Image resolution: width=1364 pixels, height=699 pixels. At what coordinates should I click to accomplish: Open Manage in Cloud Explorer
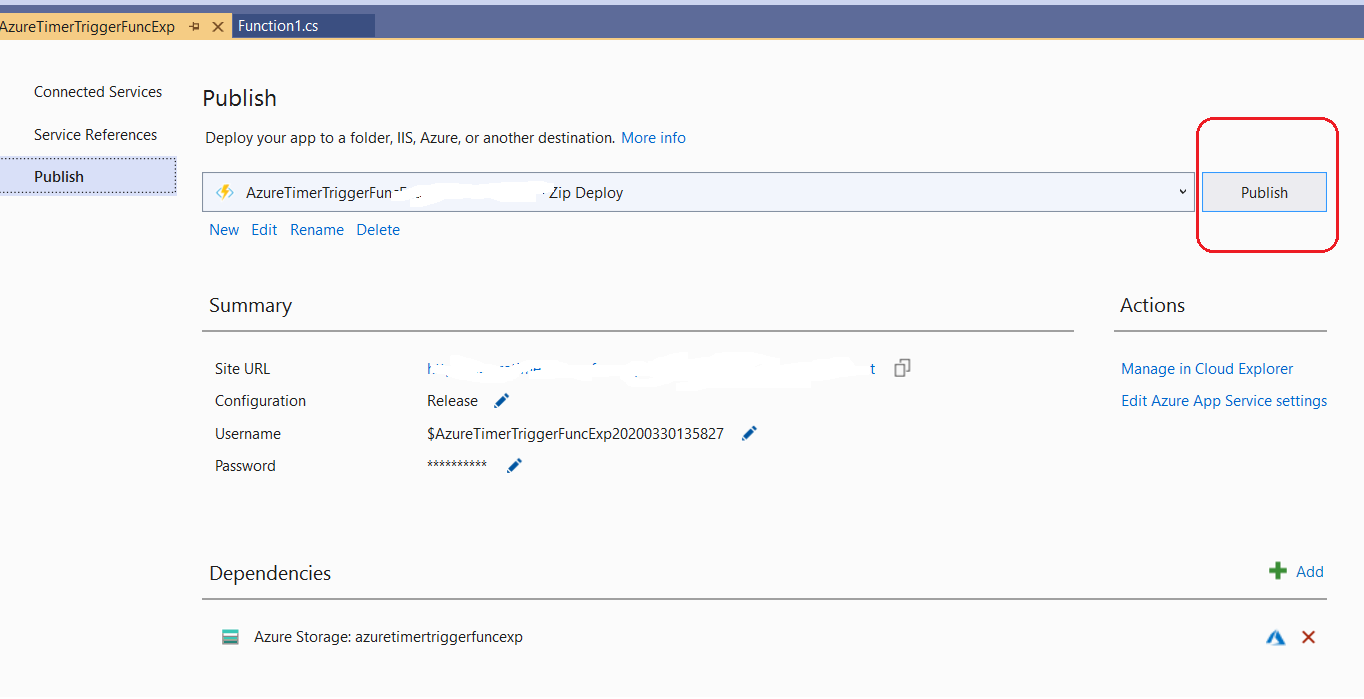(1207, 369)
